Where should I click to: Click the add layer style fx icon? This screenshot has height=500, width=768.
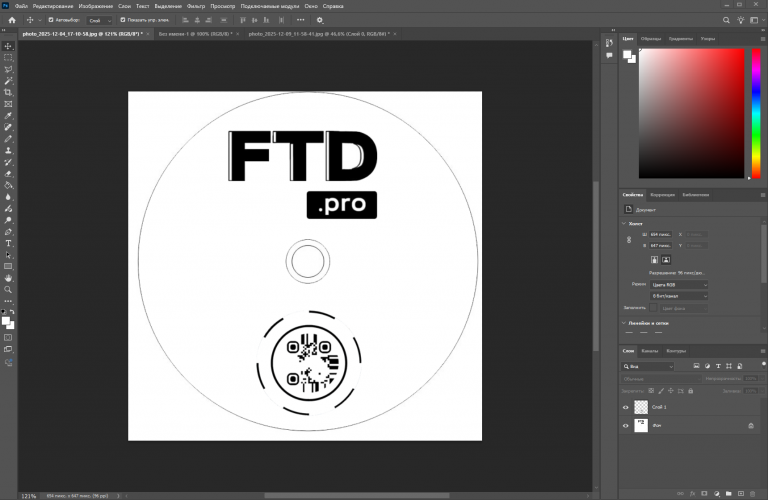pos(693,494)
